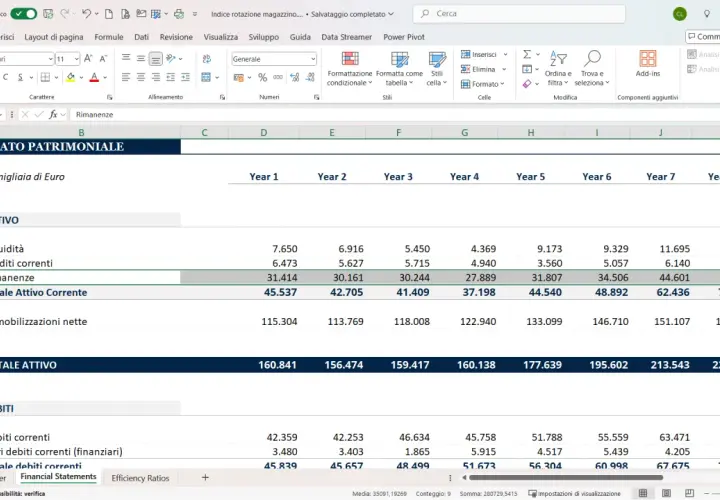
Task: Click the quick print icon in the title bar
Action: 179,14
